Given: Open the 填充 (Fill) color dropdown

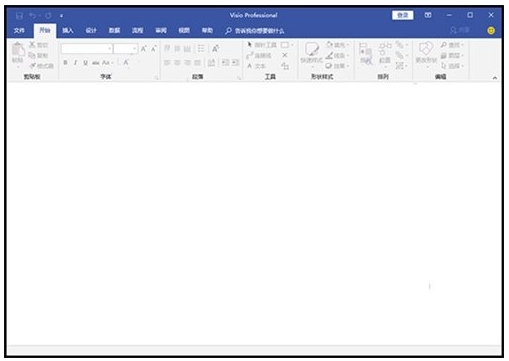Looking at the screenshot, I should 337,45.
